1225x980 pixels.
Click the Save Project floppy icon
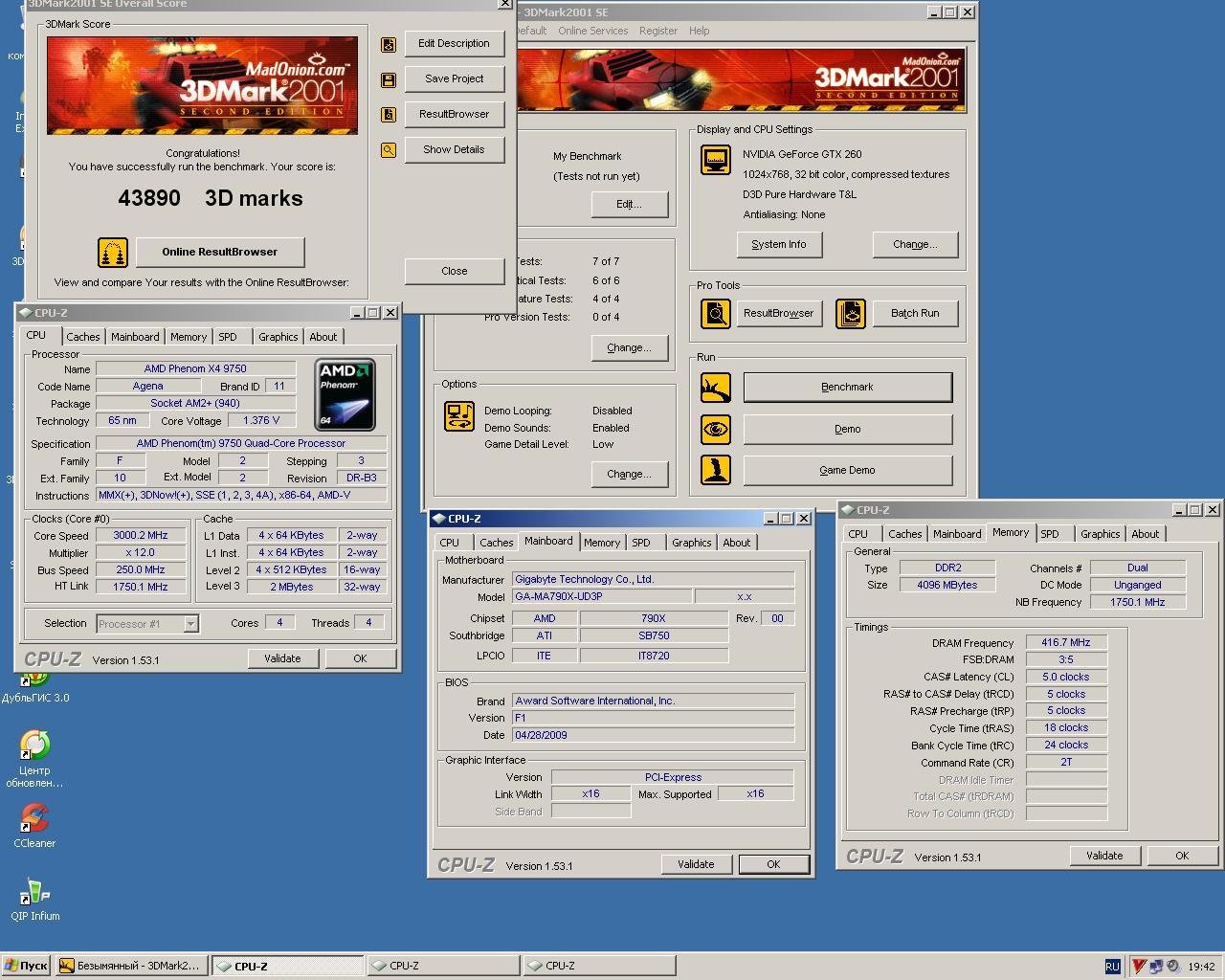click(x=389, y=80)
